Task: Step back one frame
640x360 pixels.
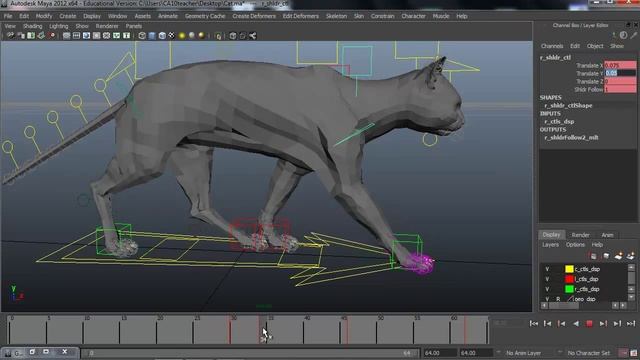Action: tap(547, 324)
